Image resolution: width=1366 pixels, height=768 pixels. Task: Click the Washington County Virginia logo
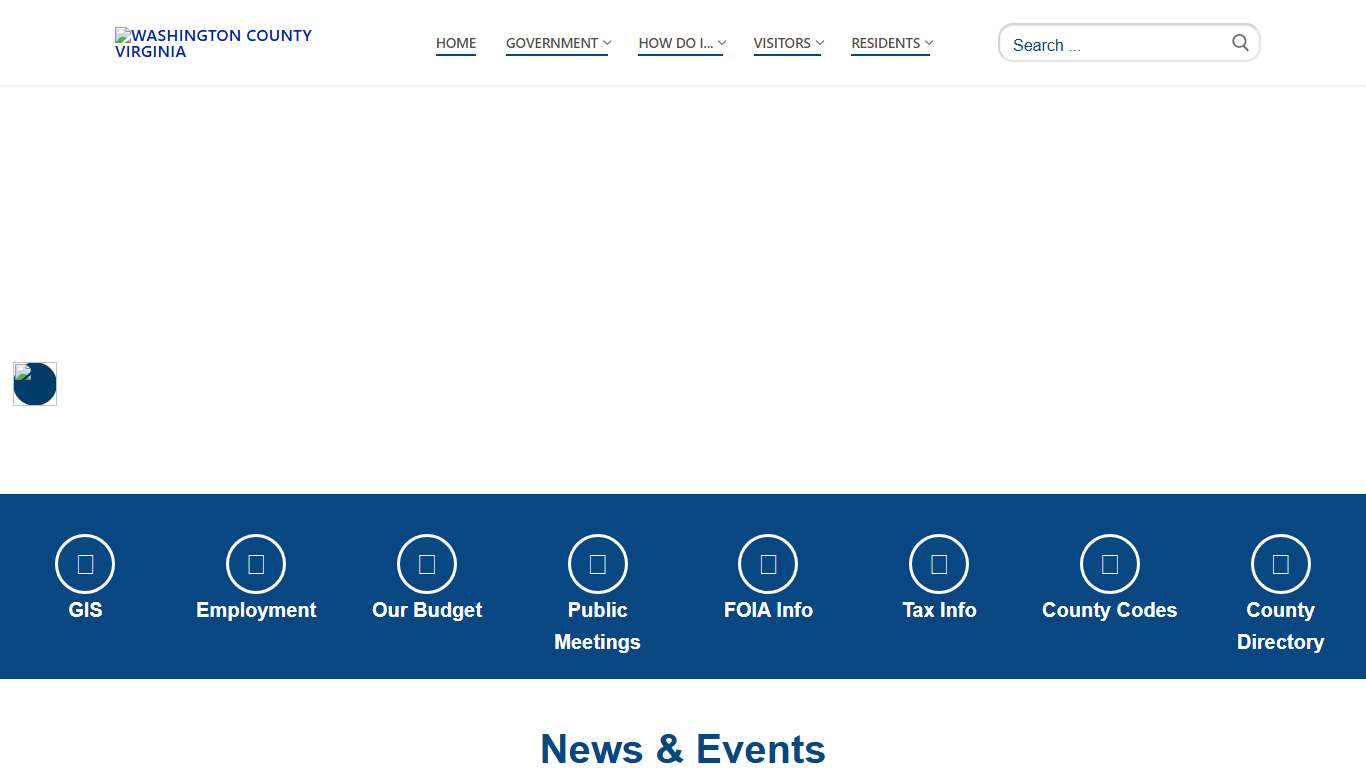pos(213,43)
